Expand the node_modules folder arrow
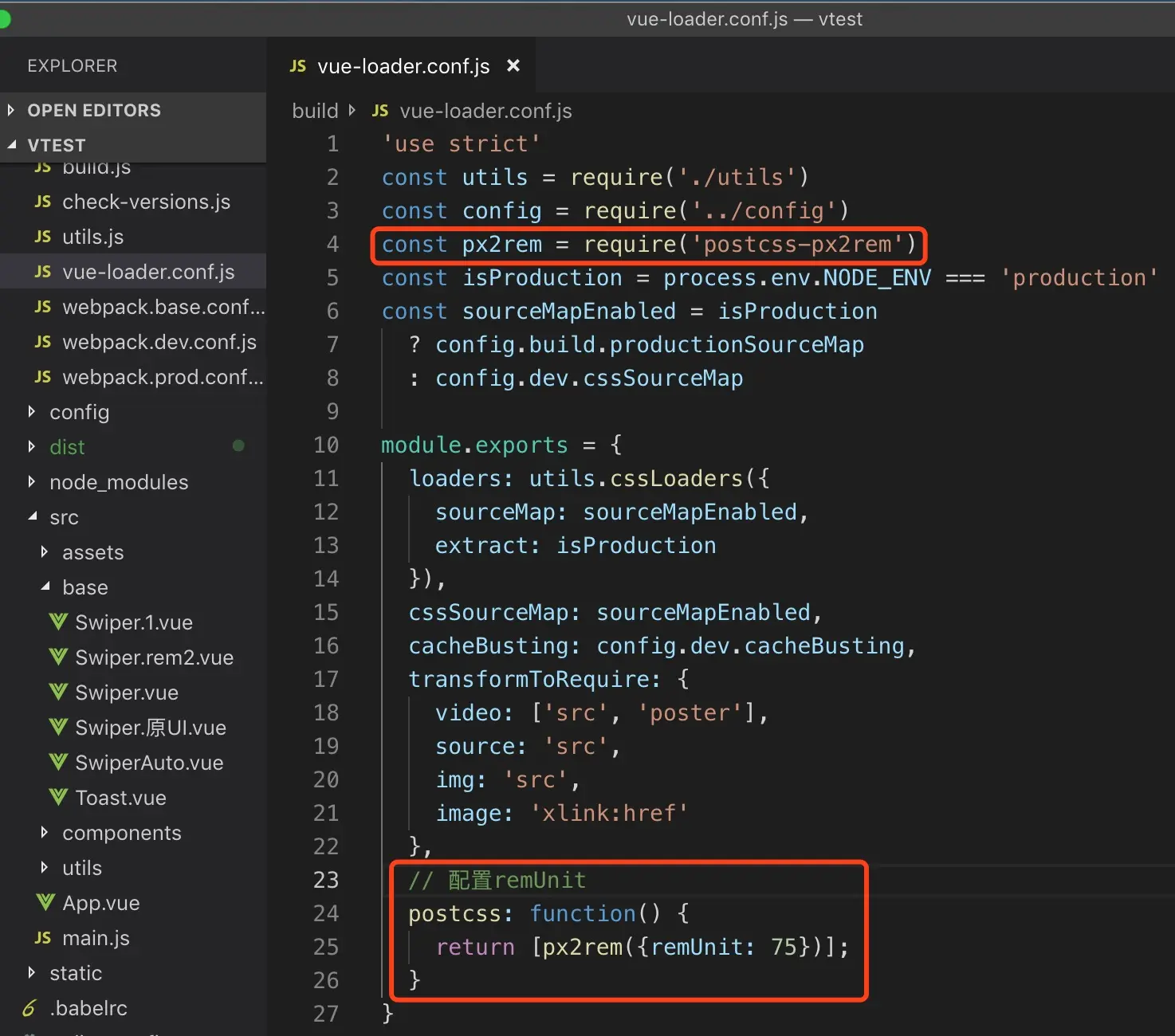The height and width of the screenshot is (1036, 1175). (x=32, y=482)
